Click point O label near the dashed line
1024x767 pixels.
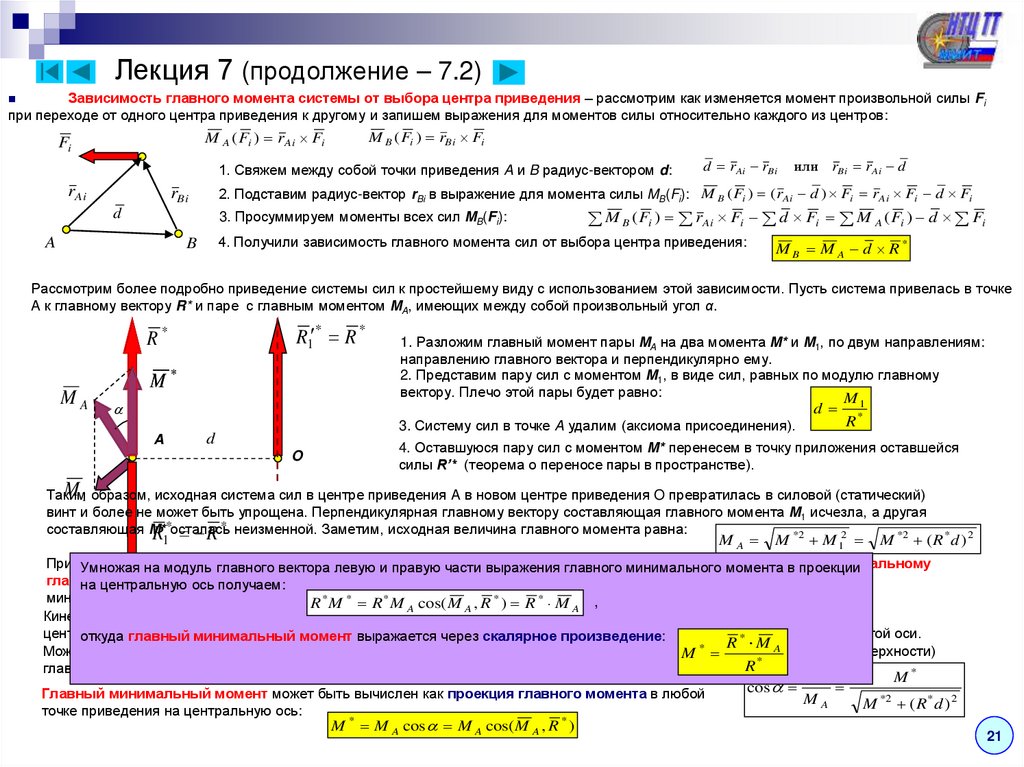pos(297,455)
